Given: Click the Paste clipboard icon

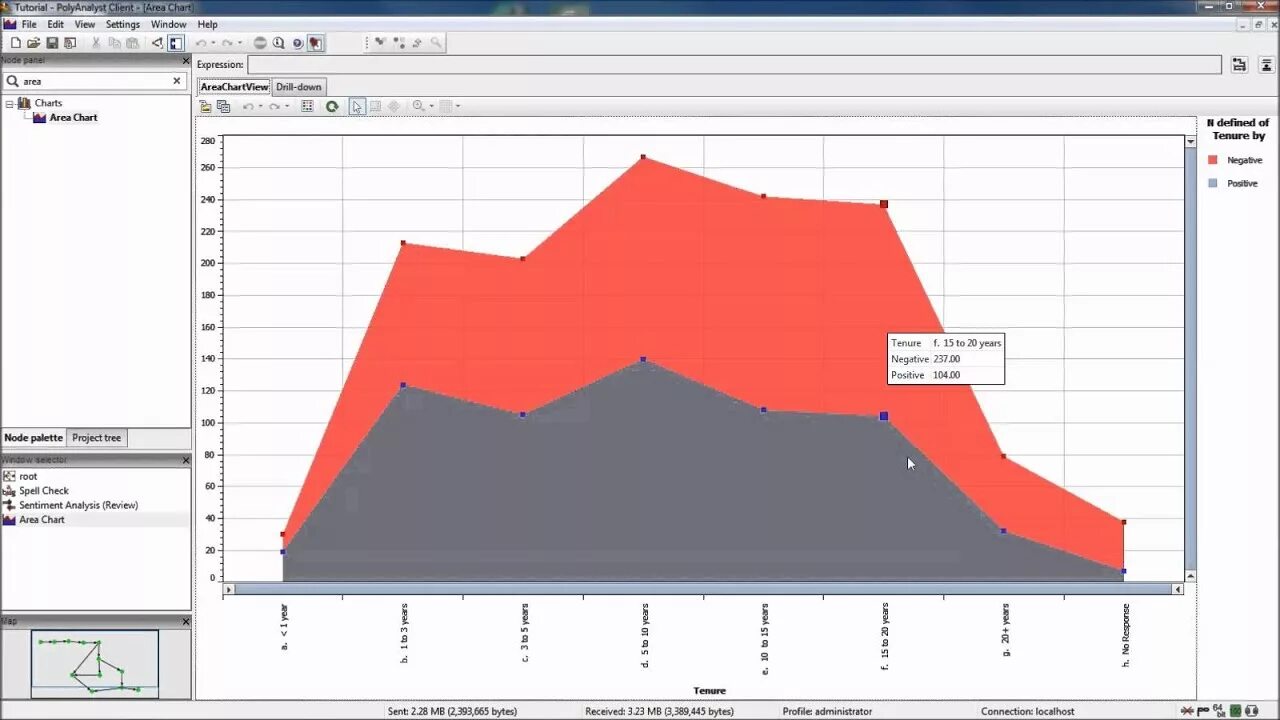Looking at the screenshot, I should pos(132,43).
